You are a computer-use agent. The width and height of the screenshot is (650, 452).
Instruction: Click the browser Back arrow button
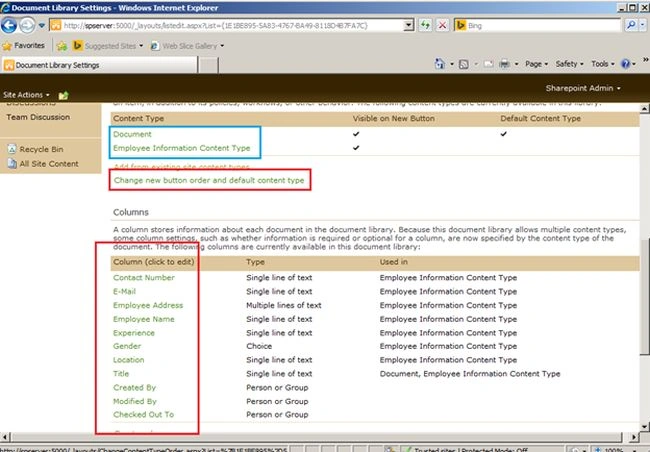tap(9, 26)
